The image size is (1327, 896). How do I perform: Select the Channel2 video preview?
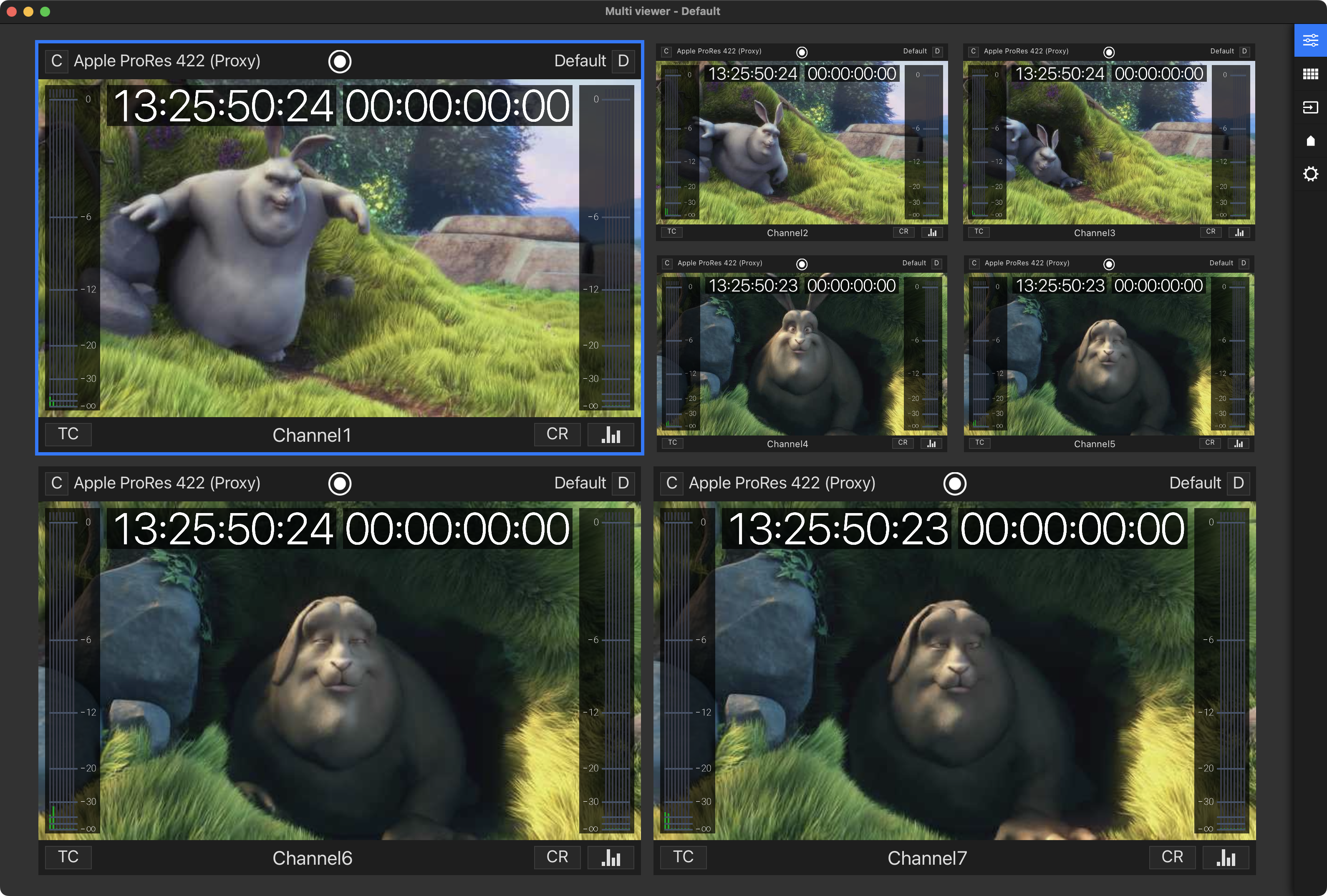tap(802, 143)
